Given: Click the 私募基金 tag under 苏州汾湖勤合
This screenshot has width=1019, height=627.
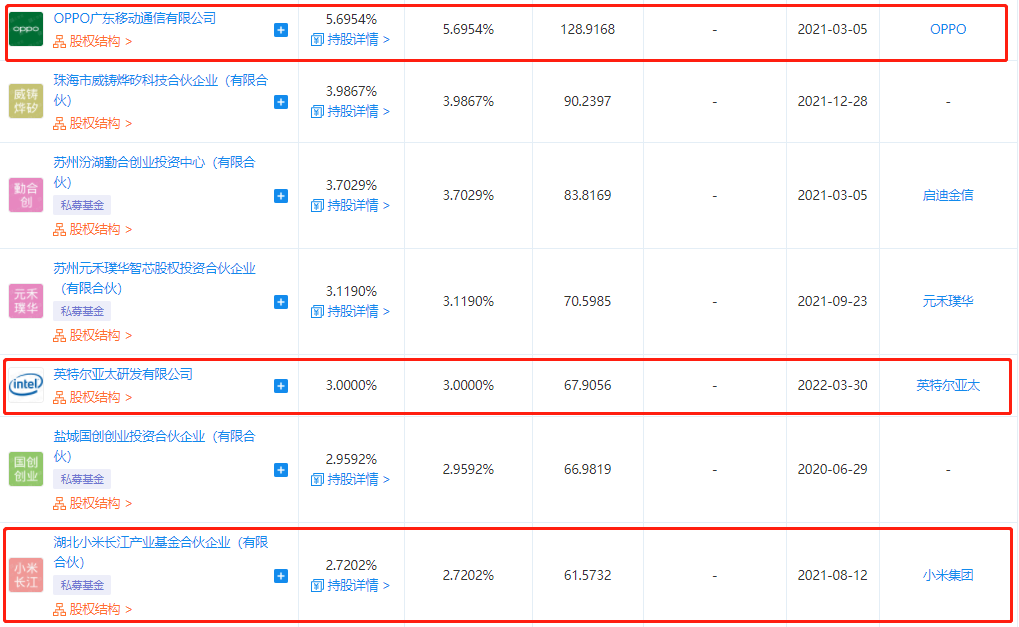Looking at the screenshot, I should (82, 205).
